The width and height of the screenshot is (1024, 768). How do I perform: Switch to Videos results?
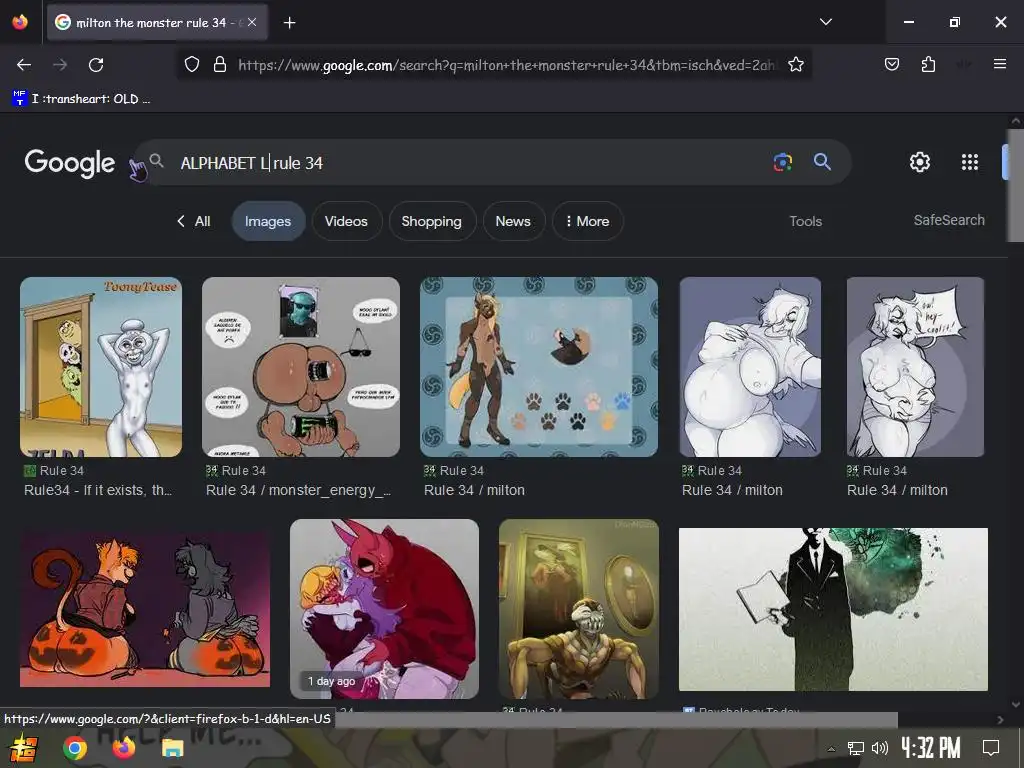346,221
